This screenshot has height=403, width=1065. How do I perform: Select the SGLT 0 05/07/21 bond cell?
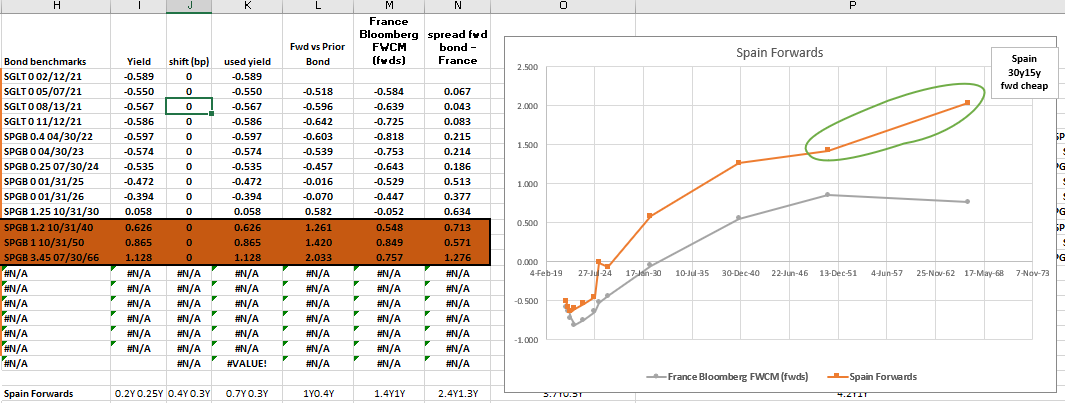56,90
